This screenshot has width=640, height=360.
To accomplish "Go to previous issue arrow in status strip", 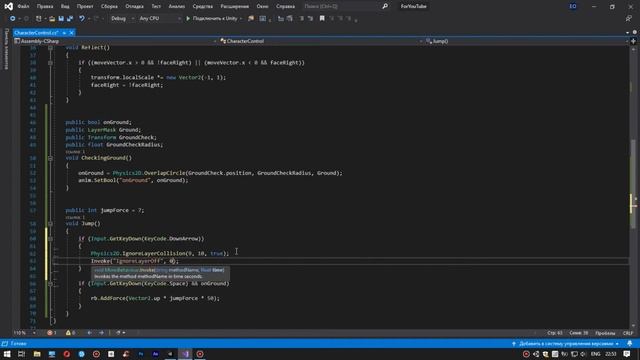I will point(89,333).
